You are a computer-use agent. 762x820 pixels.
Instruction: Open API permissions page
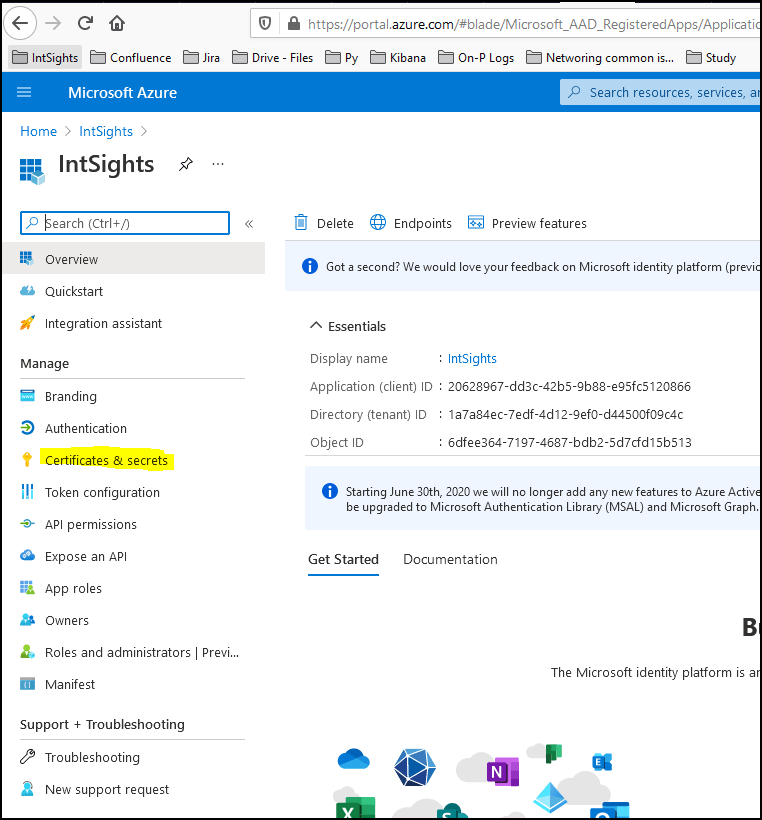point(90,524)
